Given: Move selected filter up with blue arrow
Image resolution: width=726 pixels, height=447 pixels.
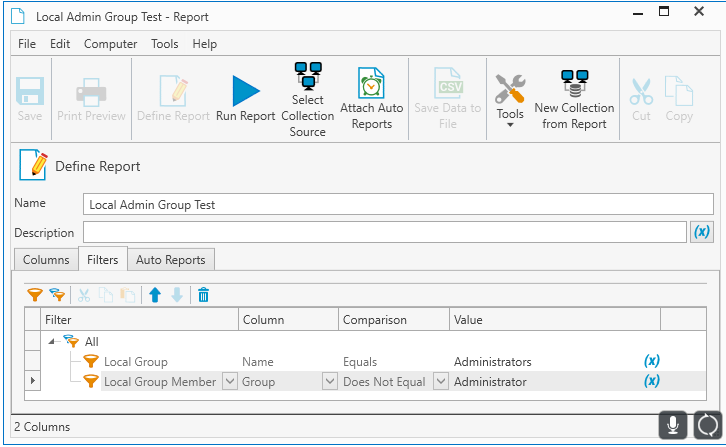Looking at the screenshot, I should pyautogui.click(x=155, y=295).
